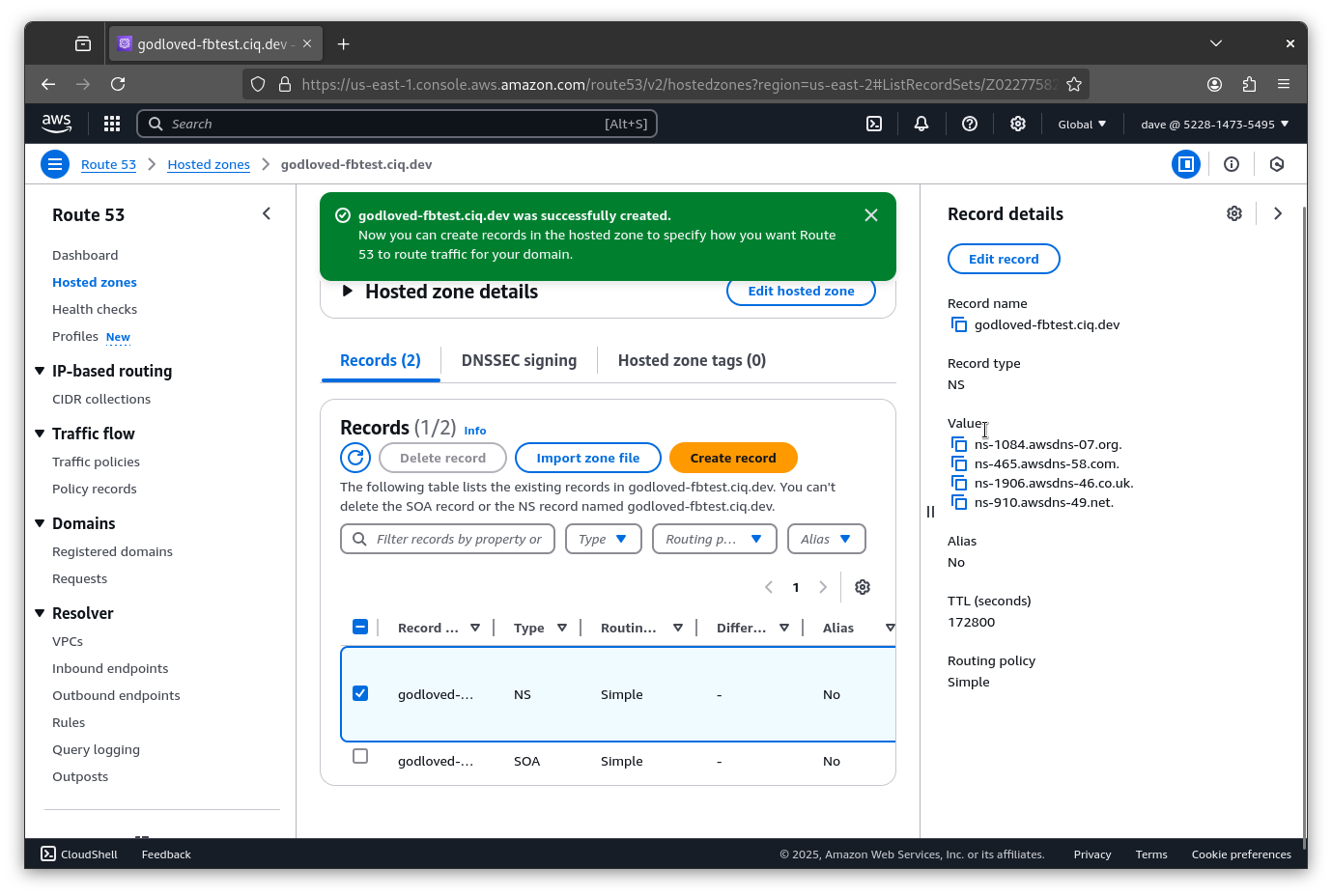
Task: Bookmark this page with the star icon
Action: 1074,84
